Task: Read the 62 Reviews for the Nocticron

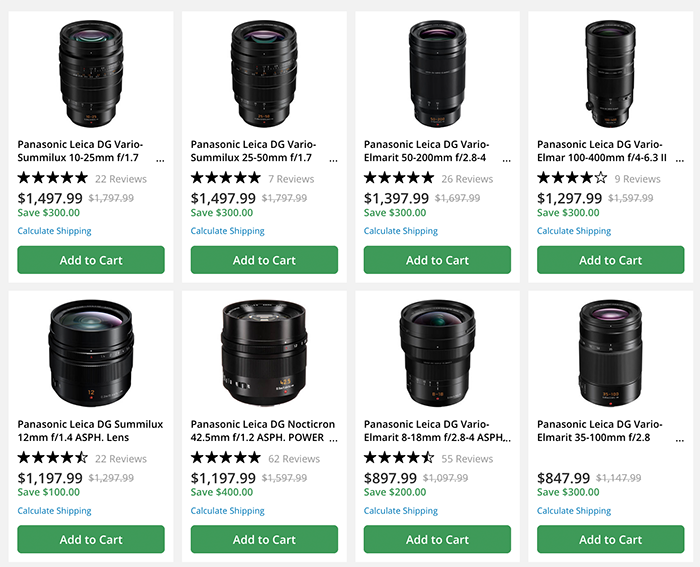Action: pos(294,459)
